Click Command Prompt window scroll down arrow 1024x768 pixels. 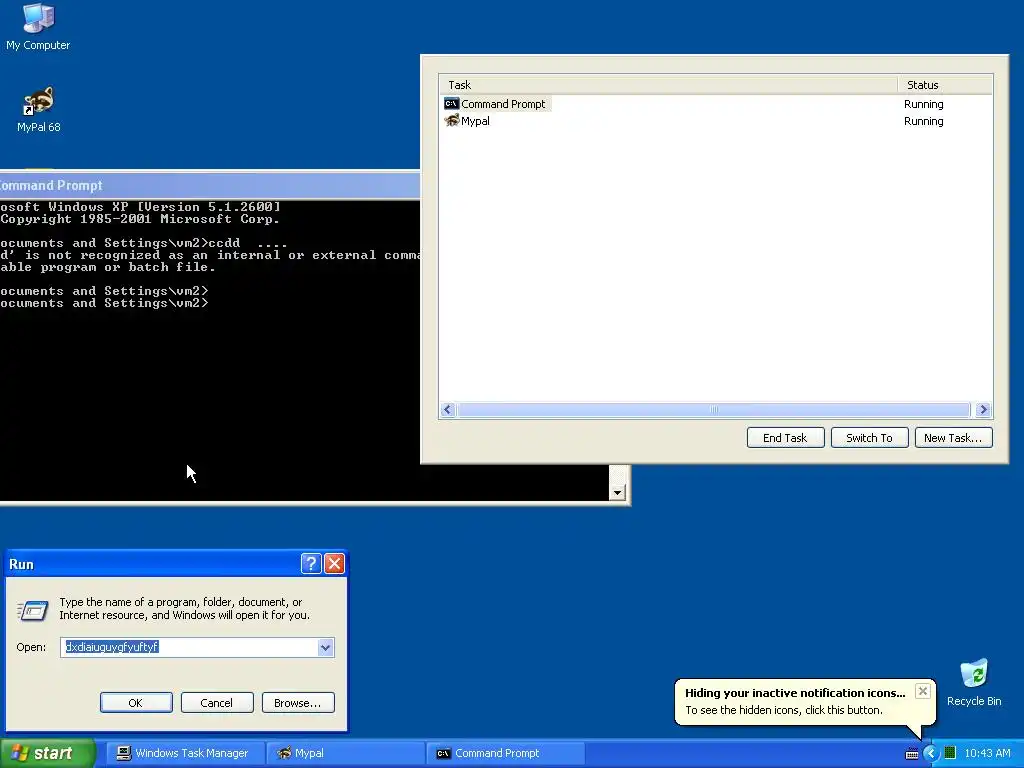(617, 492)
